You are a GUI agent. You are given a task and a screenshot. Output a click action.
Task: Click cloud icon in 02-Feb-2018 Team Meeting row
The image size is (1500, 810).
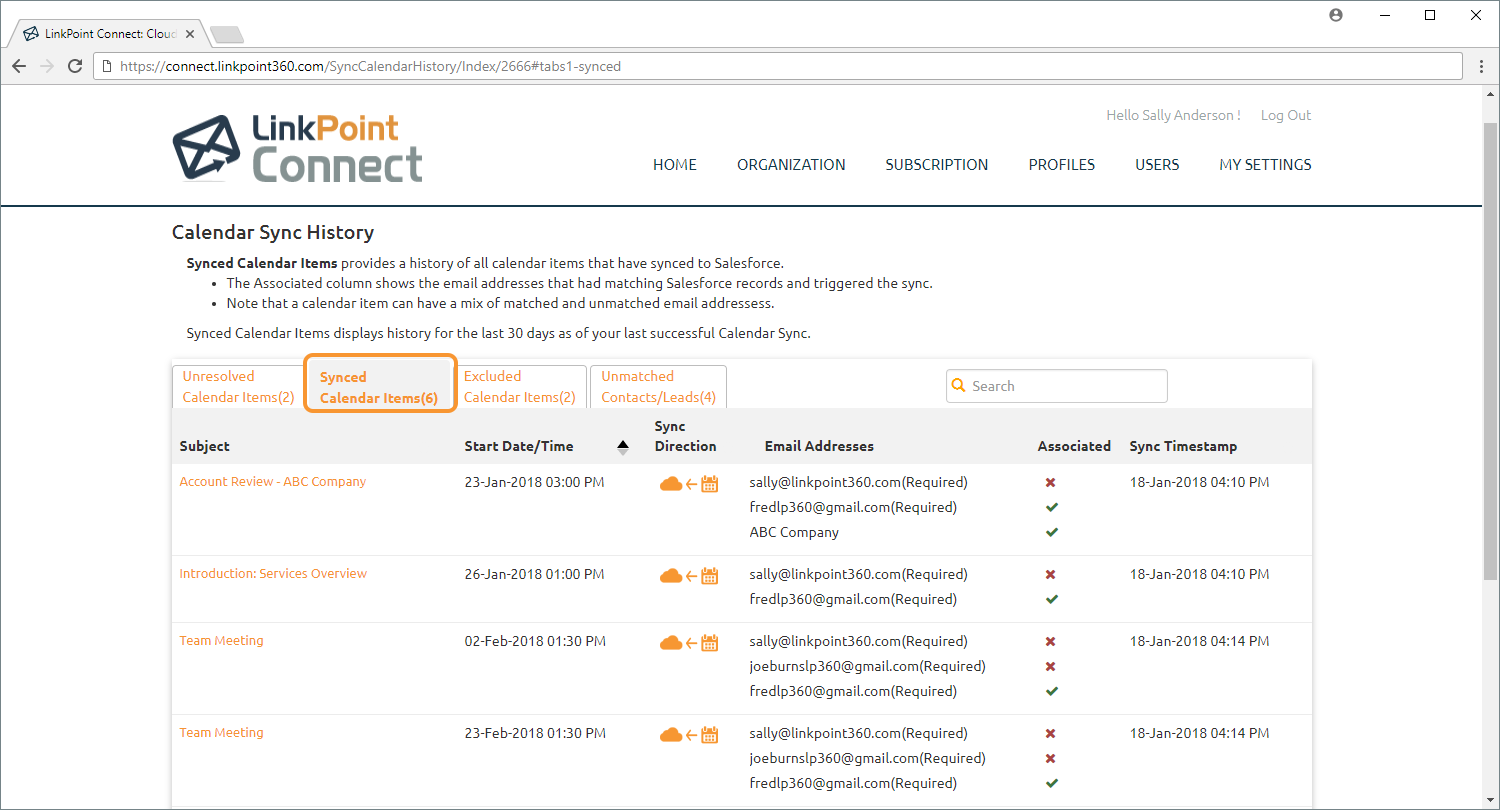pyautogui.click(x=671, y=643)
